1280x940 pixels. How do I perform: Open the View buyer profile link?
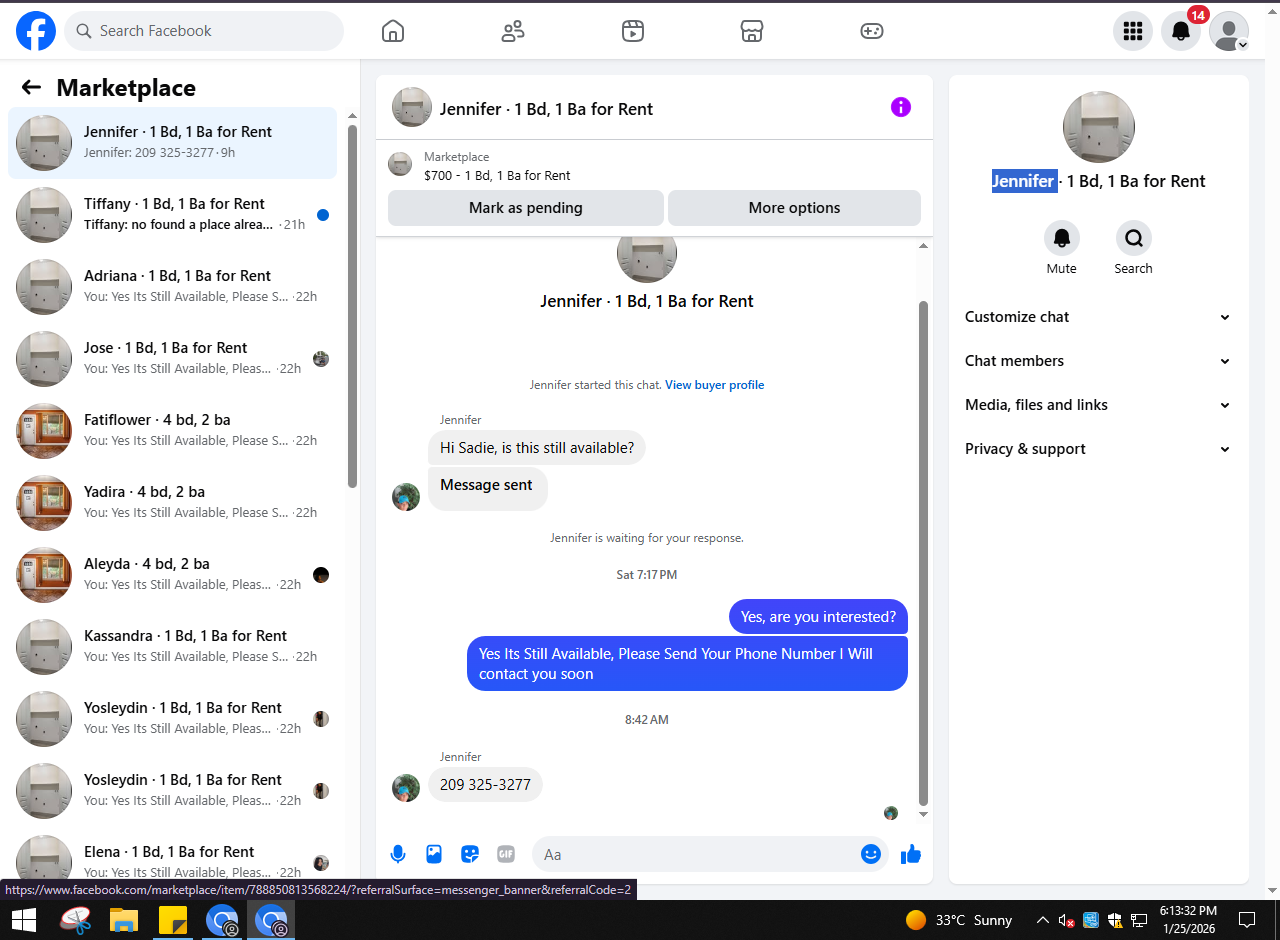[x=715, y=385]
